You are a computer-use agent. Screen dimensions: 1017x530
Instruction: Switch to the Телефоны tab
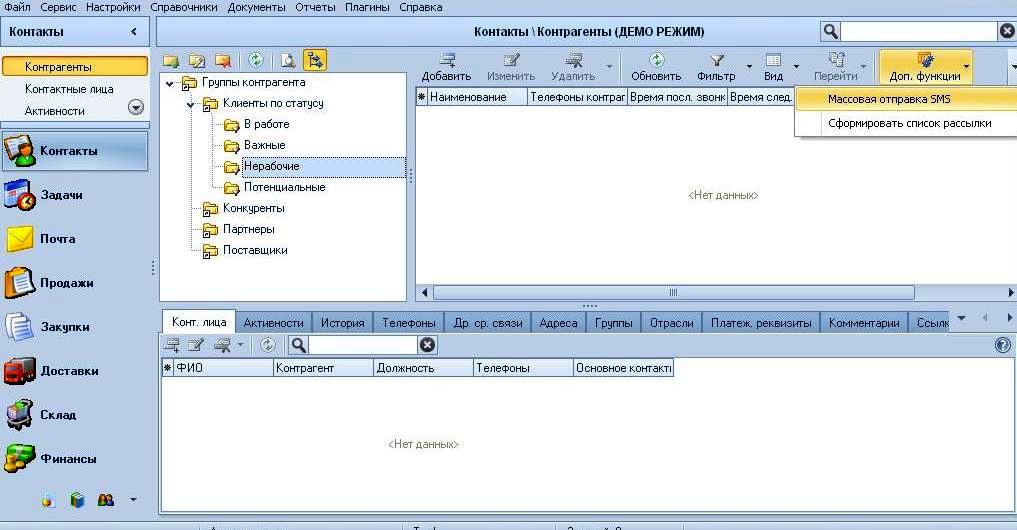coord(409,322)
